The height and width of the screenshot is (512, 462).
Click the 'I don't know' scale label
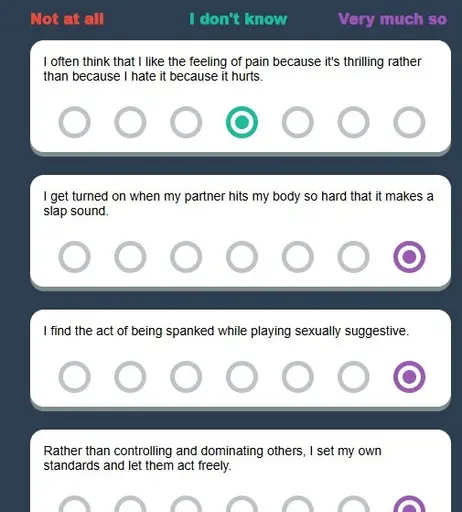click(238, 19)
